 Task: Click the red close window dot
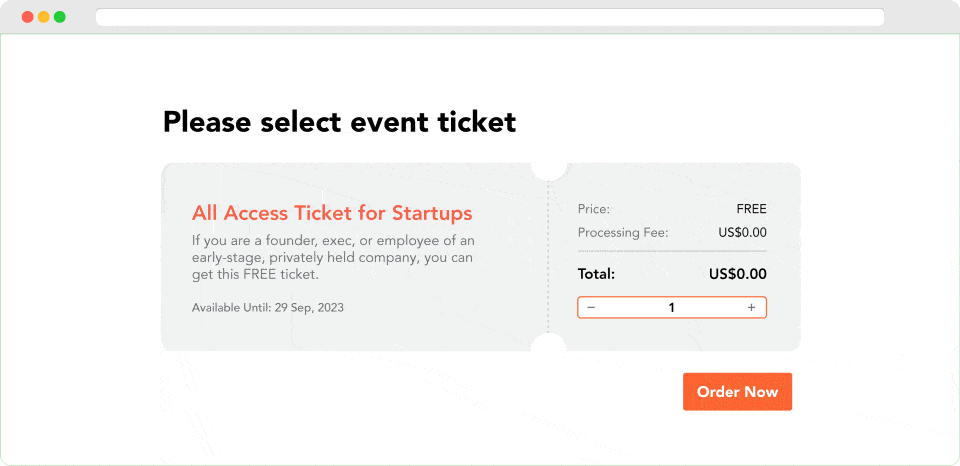click(x=27, y=17)
